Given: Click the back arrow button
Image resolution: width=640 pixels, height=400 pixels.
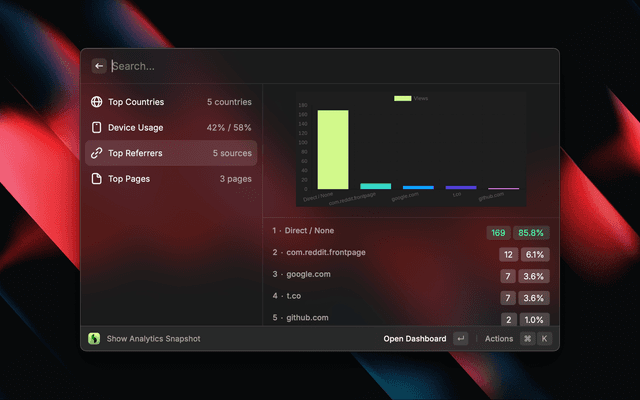Looking at the screenshot, I should coord(99,66).
